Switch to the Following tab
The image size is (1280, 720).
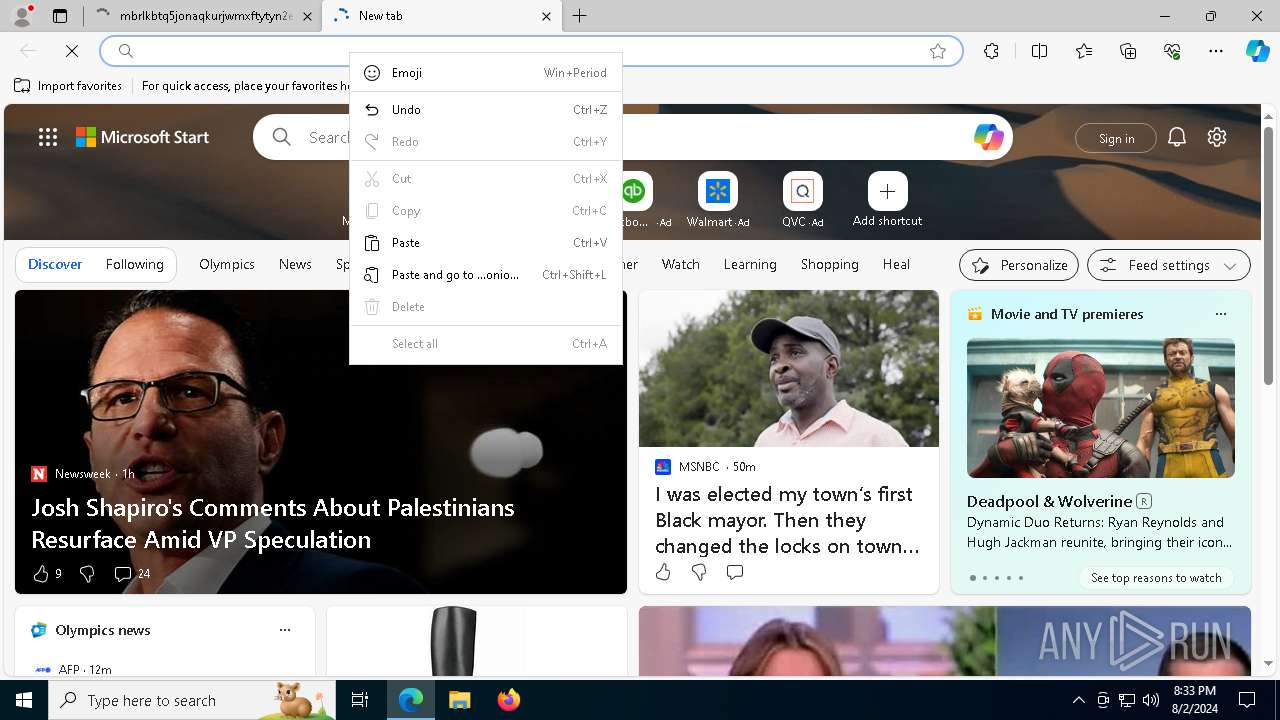tap(135, 264)
